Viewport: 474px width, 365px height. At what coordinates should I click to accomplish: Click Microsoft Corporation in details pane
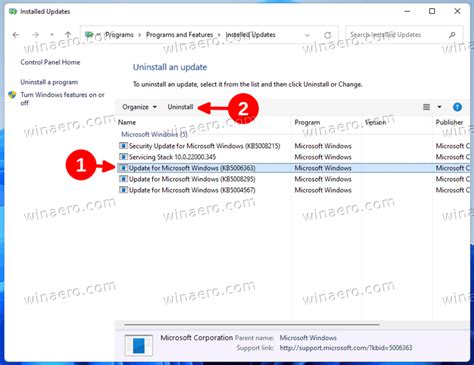tap(197, 338)
